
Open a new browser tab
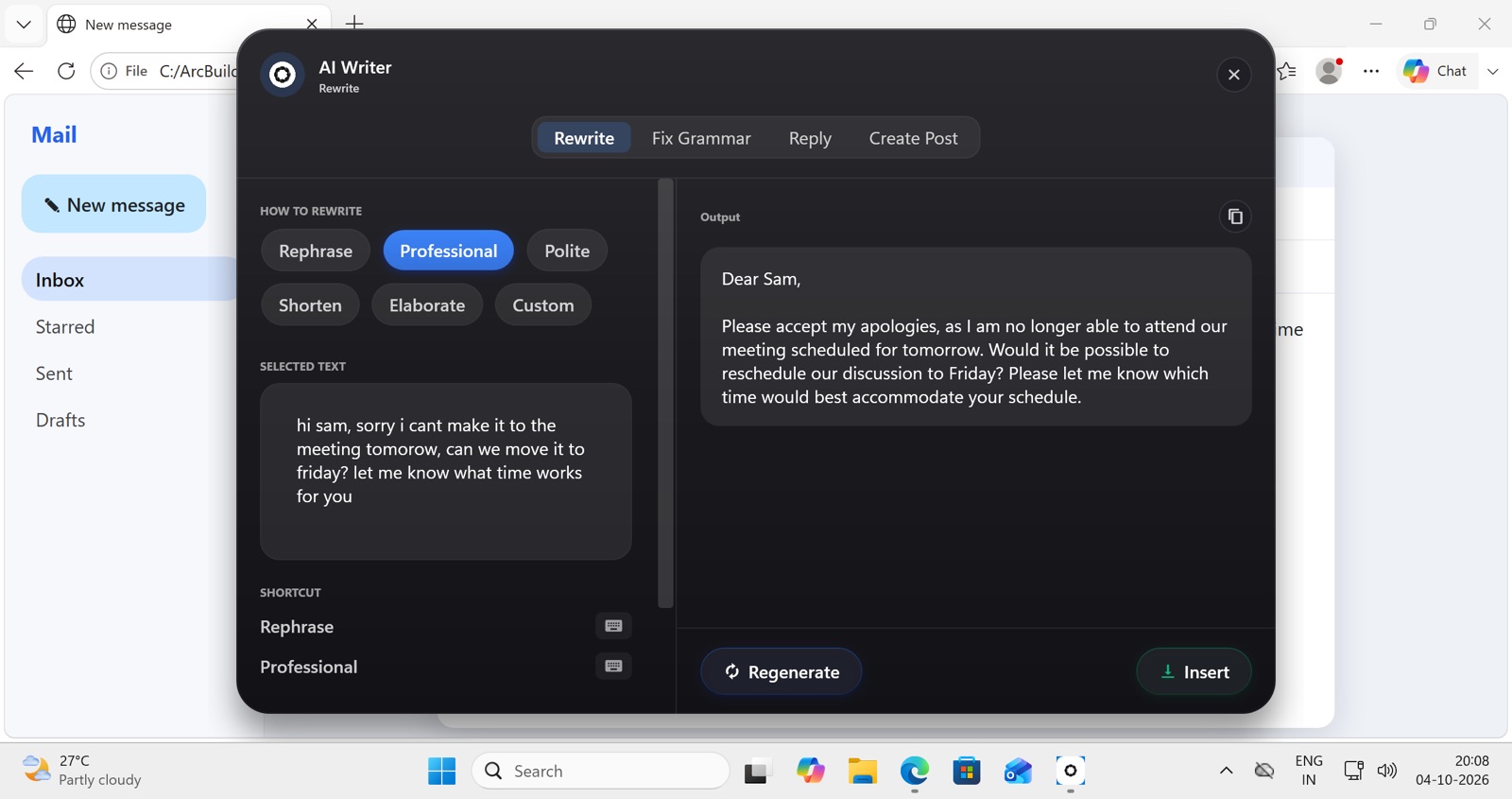(354, 23)
